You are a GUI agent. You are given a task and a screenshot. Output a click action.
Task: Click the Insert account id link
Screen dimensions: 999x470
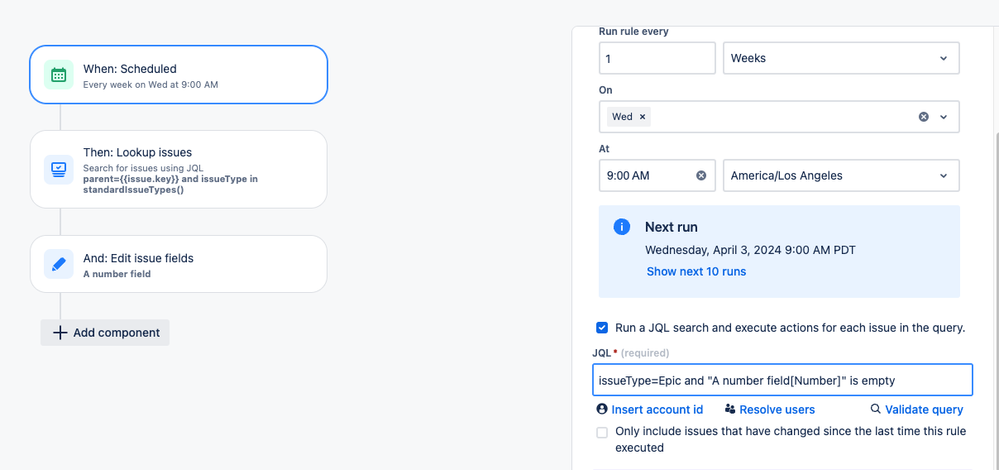tap(657, 409)
